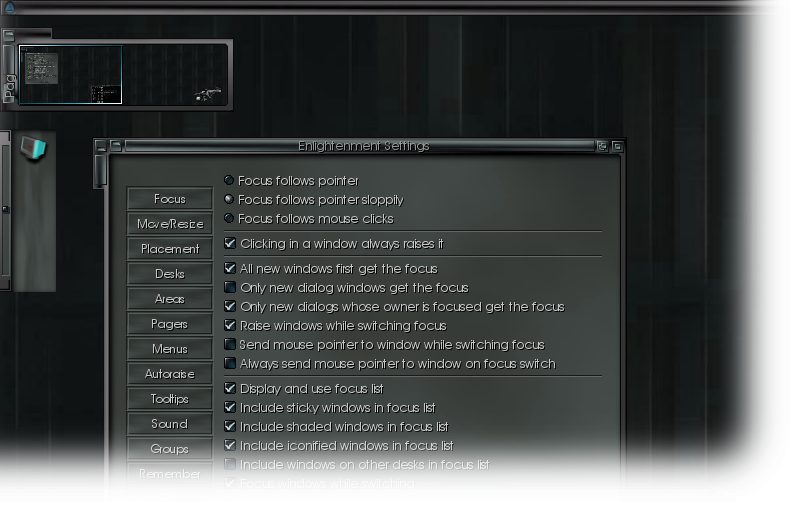
Task: Click first left title button of Enlightenment Settings
Action: pos(101,146)
